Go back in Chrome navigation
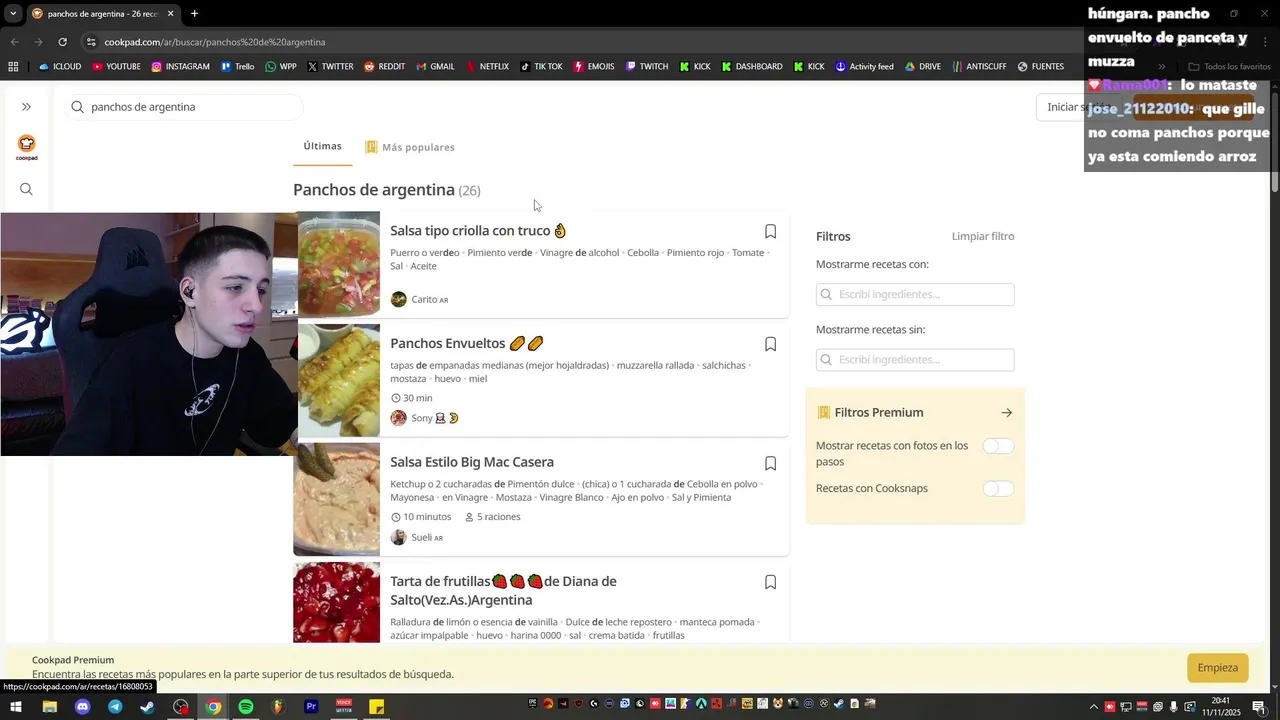Viewport: 1280px width, 720px height. [14, 42]
